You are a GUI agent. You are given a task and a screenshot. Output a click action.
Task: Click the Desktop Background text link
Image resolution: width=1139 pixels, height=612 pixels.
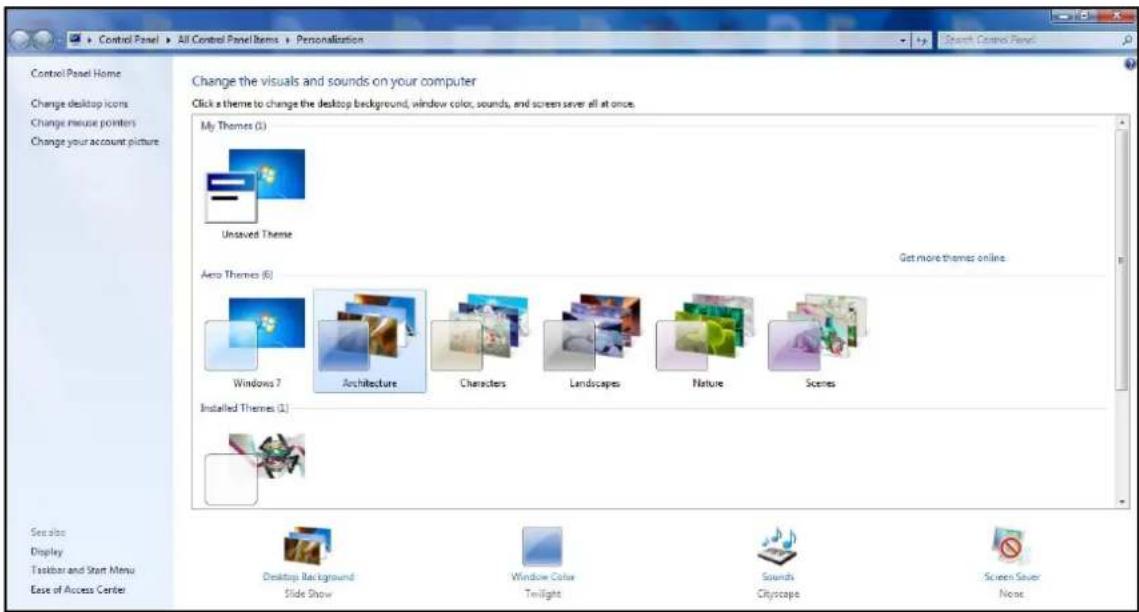tap(308, 577)
